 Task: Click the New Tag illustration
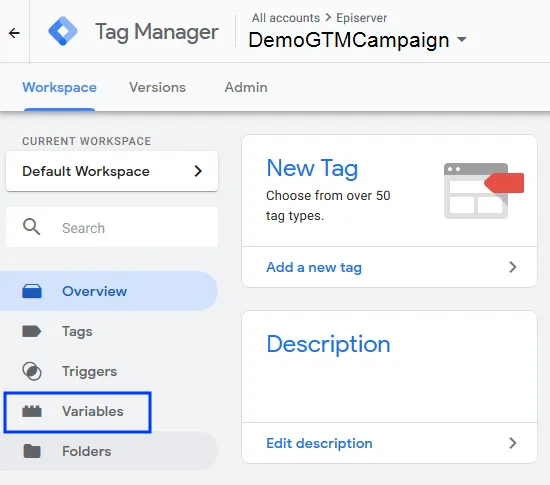tap(484, 191)
